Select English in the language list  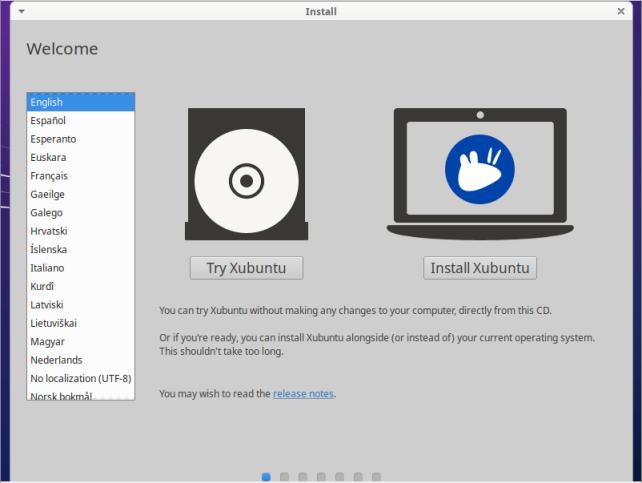pyautogui.click(x=81, y=102)
